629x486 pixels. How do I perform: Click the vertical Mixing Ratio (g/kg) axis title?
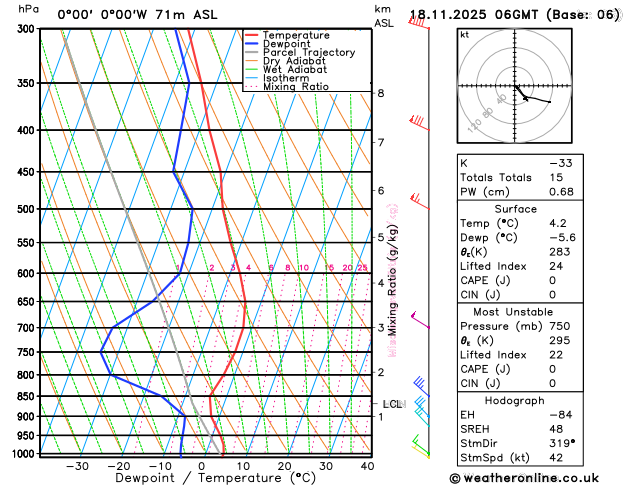(393, 280)
